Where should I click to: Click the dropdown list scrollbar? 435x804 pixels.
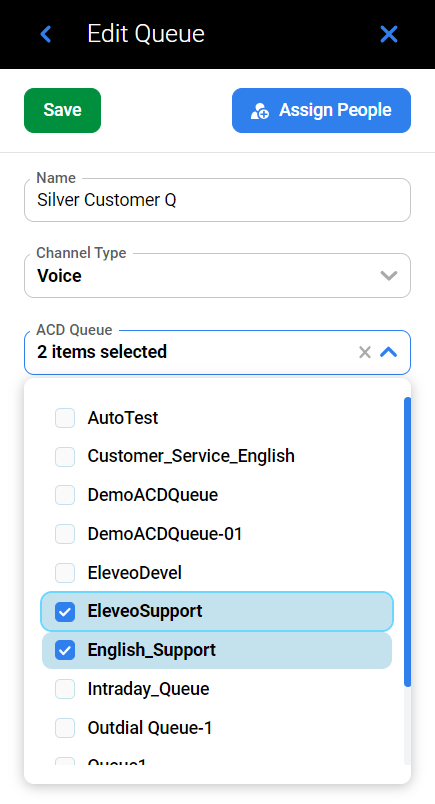(x=408, y=541)
